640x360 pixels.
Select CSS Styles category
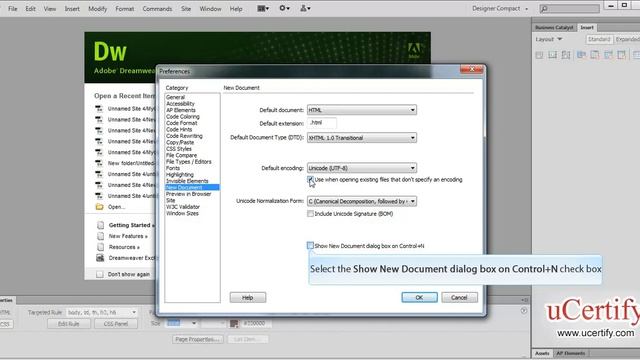179,149
